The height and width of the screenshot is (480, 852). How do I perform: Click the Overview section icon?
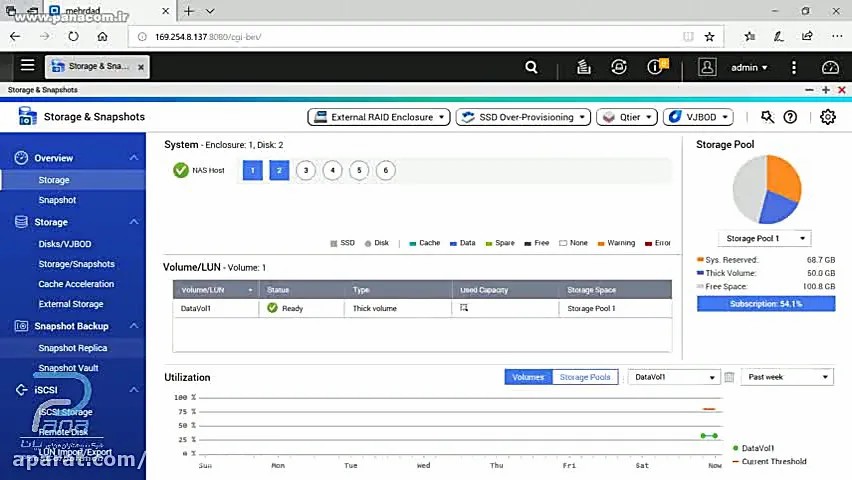pyautogui.click(x=21, y=158)
